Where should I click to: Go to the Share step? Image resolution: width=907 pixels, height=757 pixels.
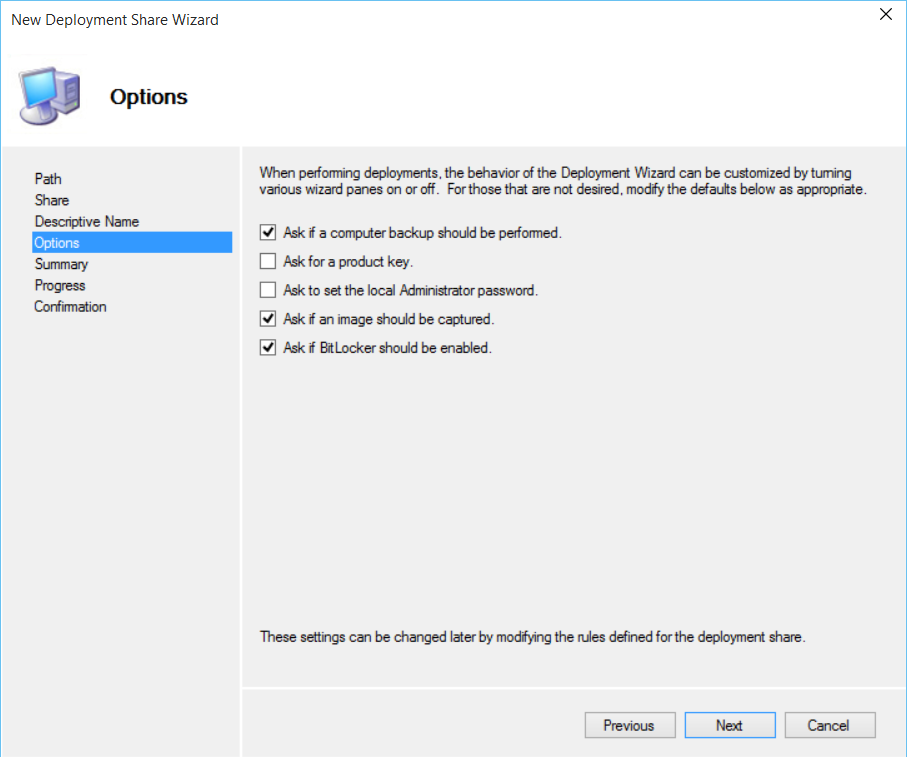tap(52, 200)
